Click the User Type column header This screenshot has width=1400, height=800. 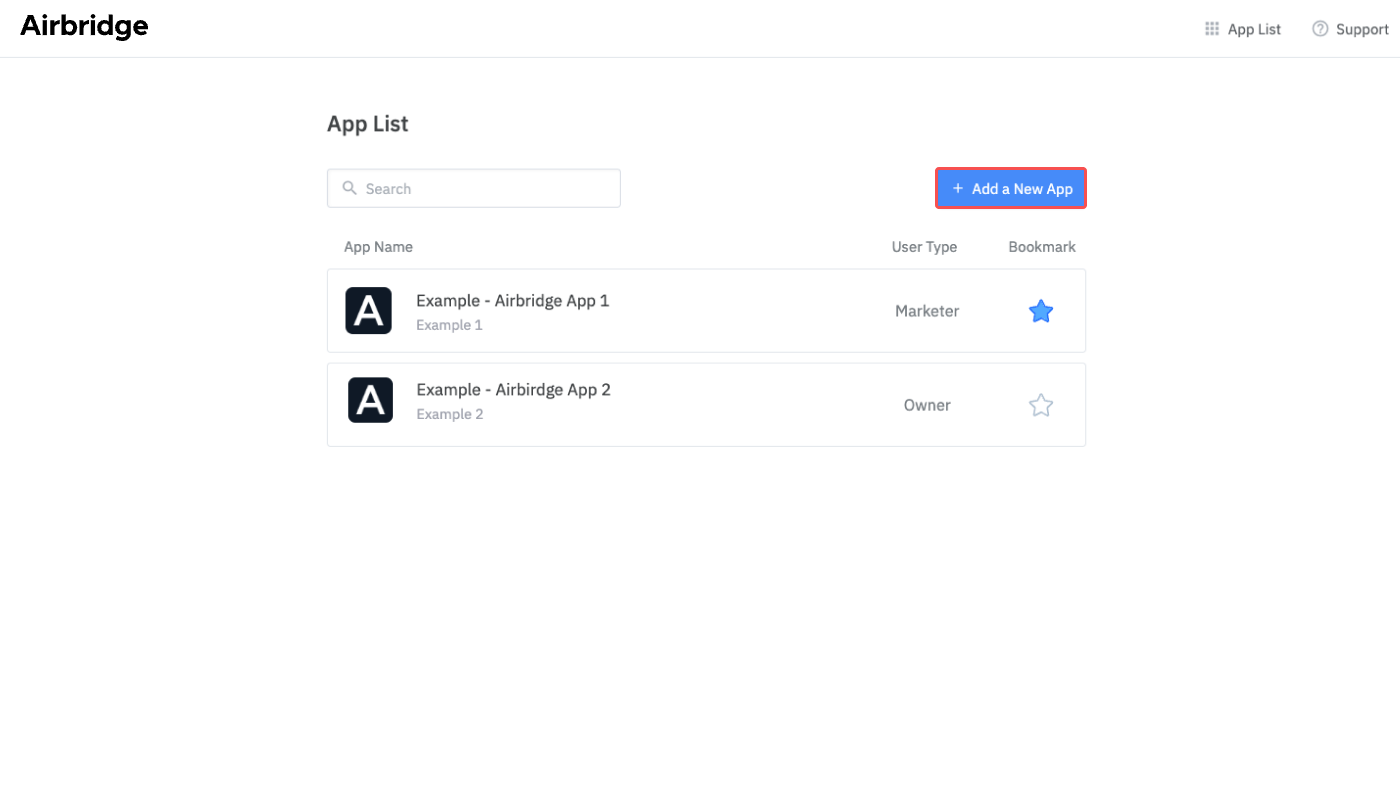coord(924,247)
